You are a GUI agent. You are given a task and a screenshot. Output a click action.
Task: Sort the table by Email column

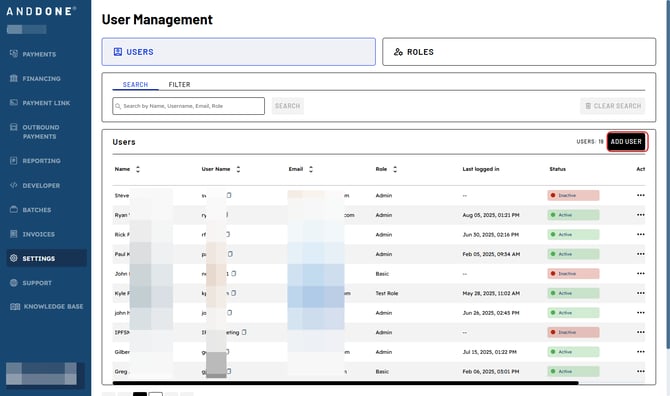(311, 169)
